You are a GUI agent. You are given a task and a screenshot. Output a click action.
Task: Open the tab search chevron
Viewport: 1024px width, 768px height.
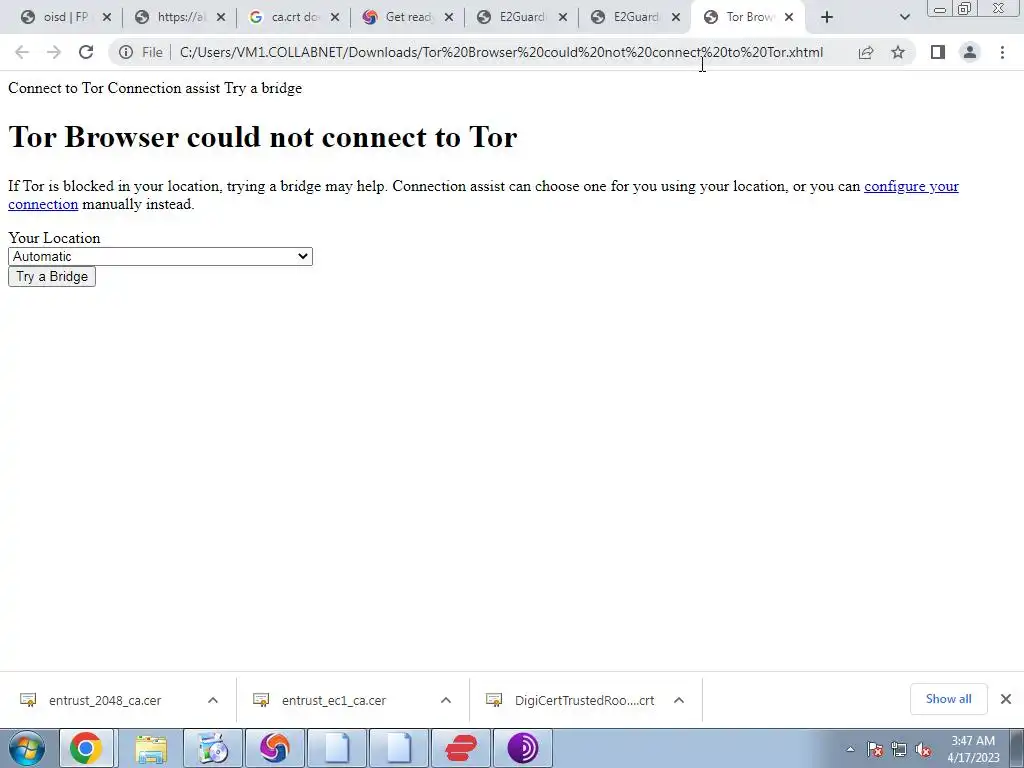coord(904,18)
